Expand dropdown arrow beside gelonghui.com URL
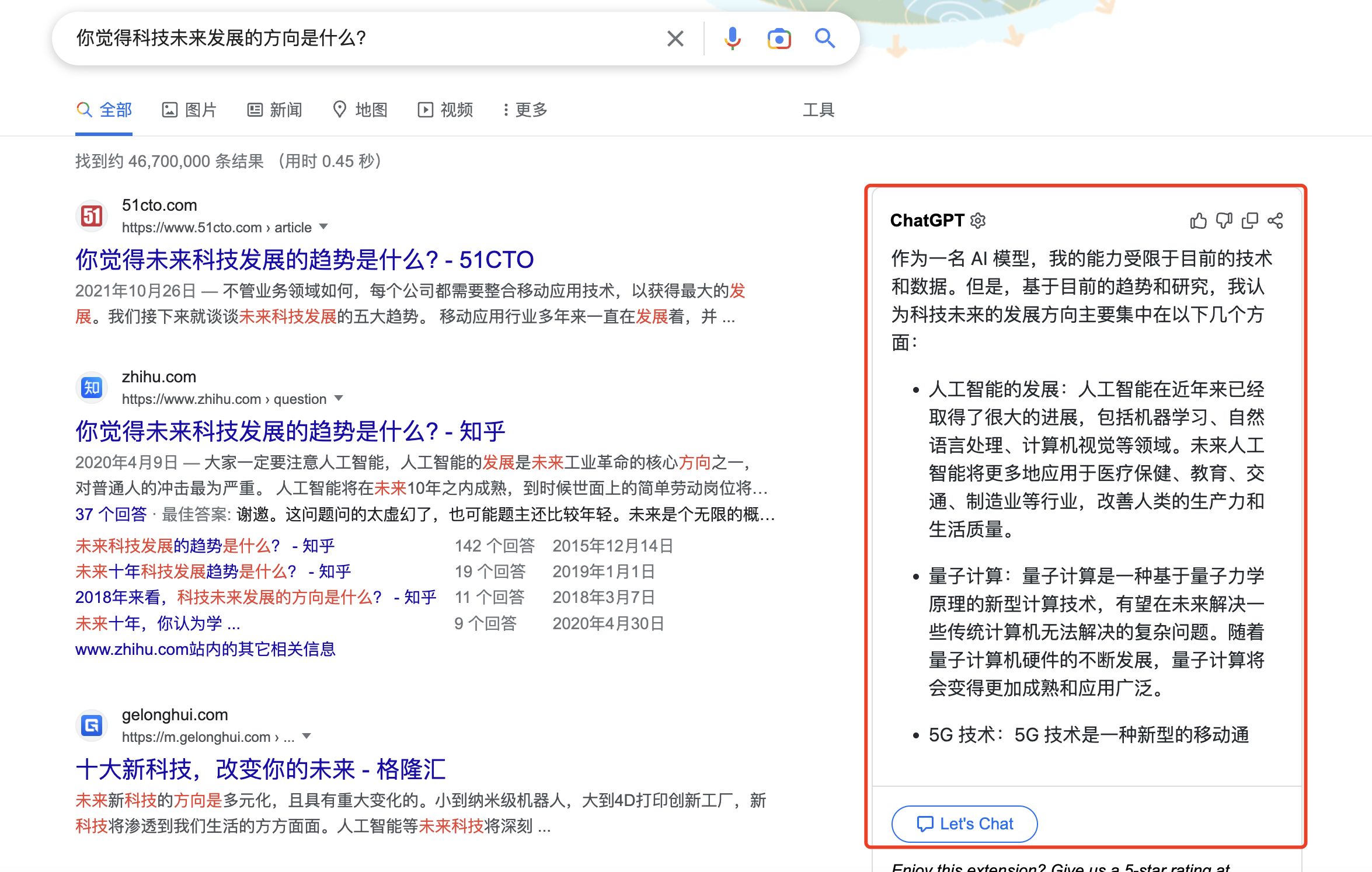 pyautogui.click(x=307, y=736)
